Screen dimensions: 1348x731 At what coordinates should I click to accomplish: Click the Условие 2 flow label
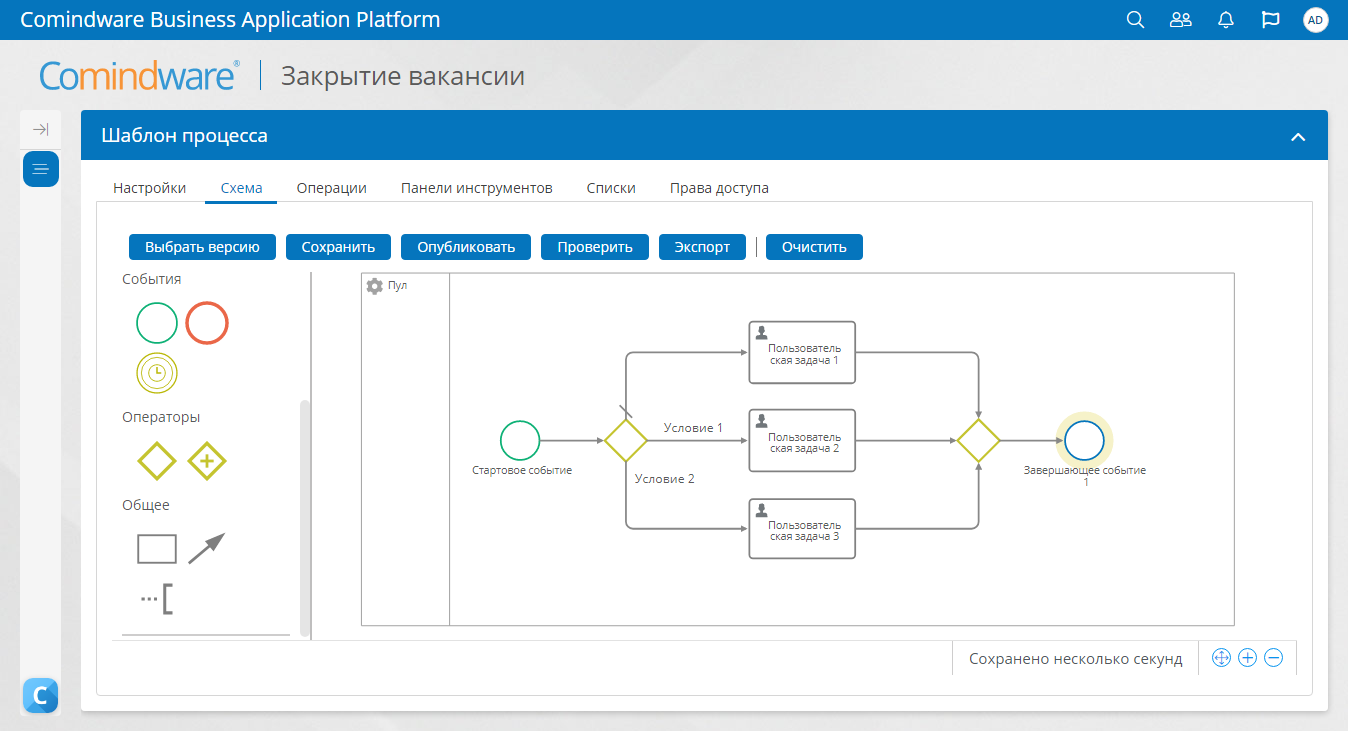(x=664, y=479)
